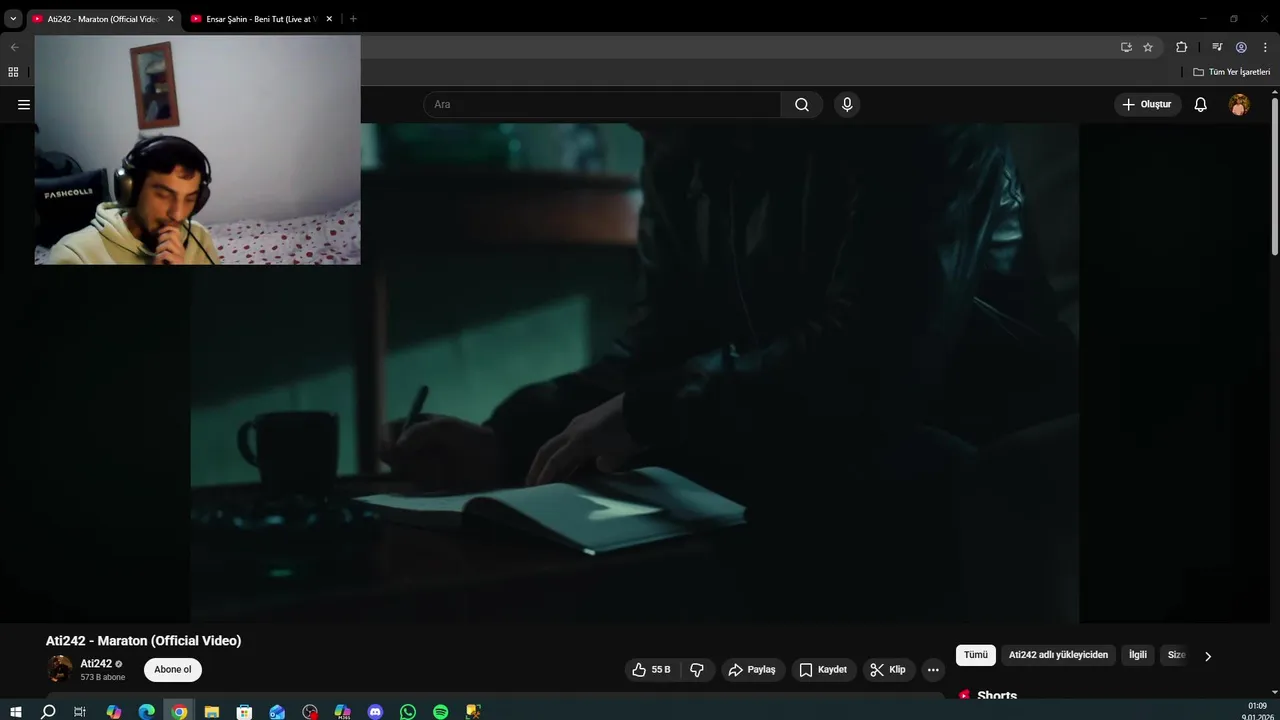Open Microsoft 365 taskbar icon

click(x=342, y=712)
